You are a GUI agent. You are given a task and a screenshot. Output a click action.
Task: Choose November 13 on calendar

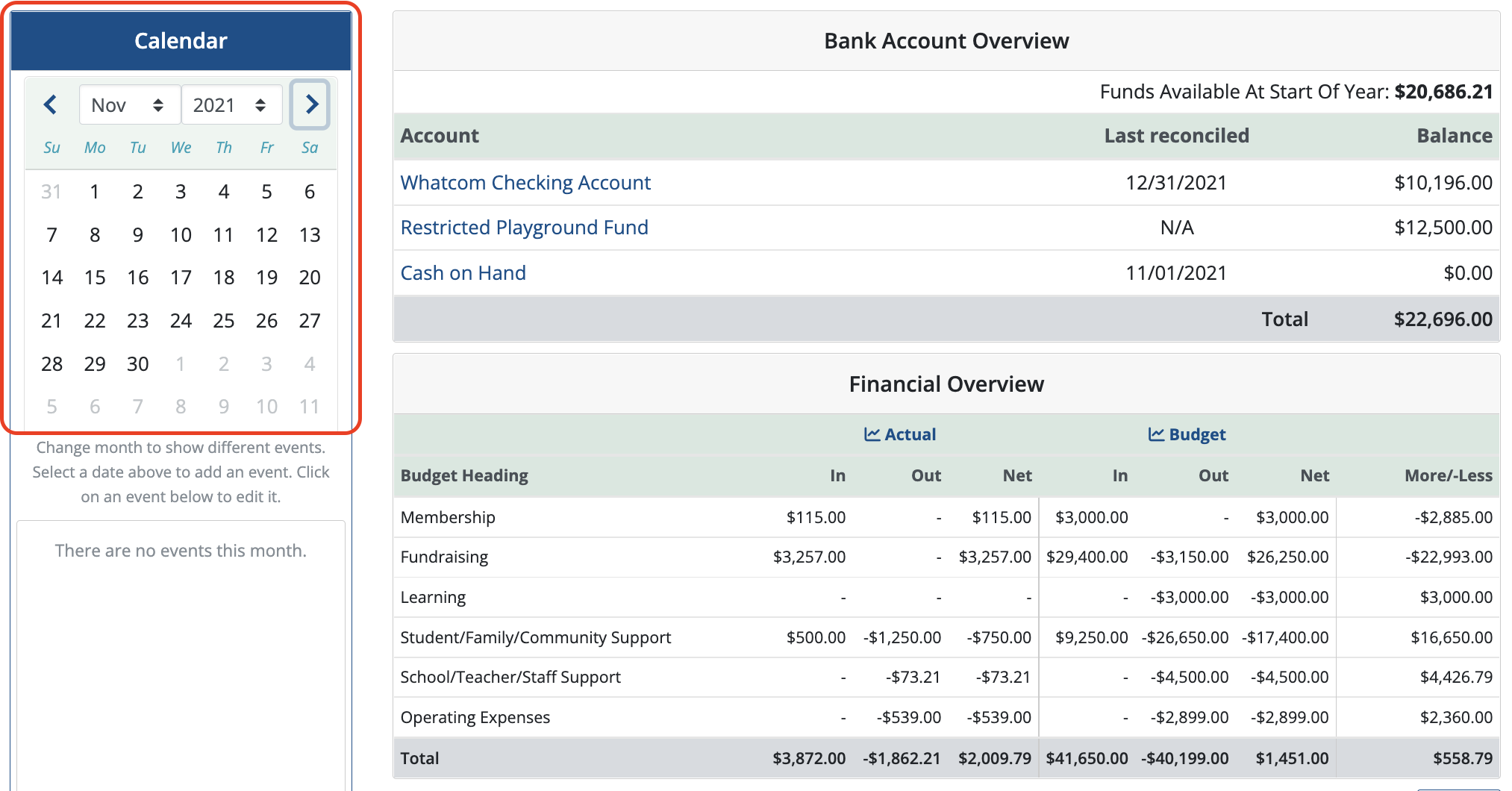[310, 235]
